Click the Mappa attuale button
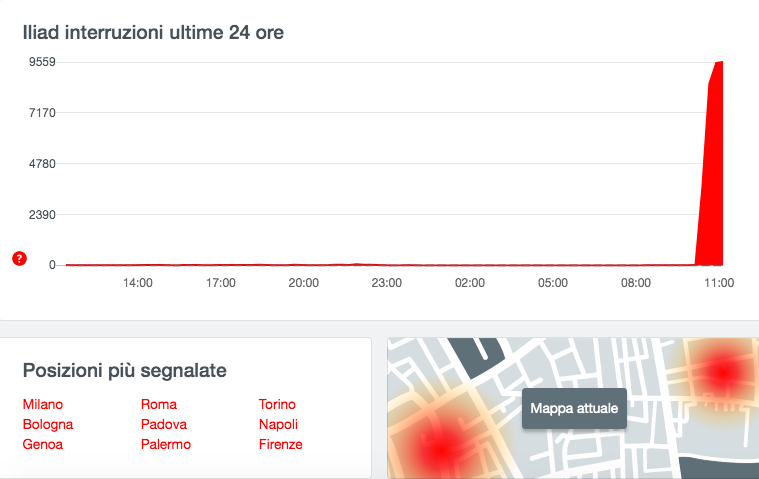 [x=574, y=408]
